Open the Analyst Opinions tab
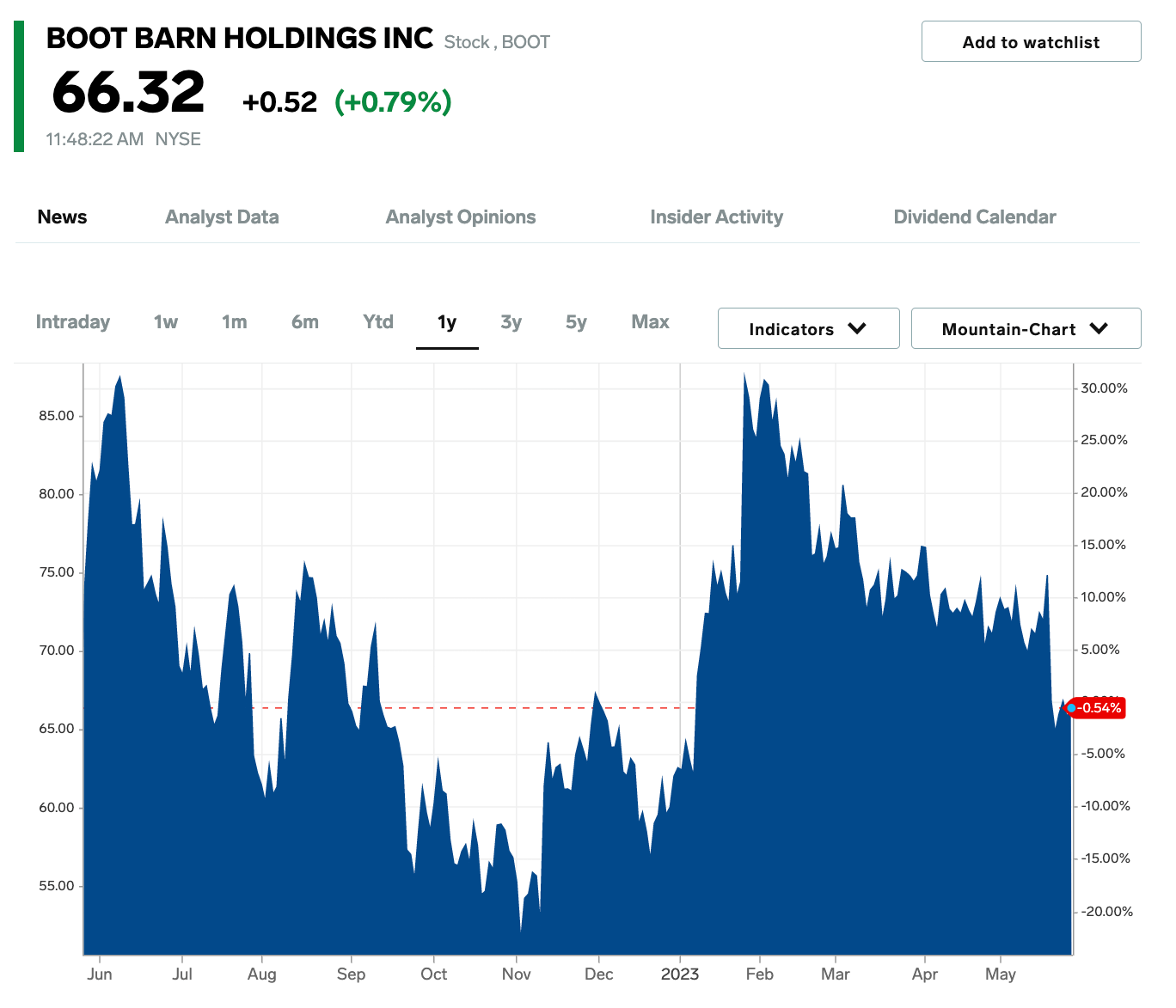Image resolution: width=1176 pixels, height=1008 pixels. tap(461, 217)
